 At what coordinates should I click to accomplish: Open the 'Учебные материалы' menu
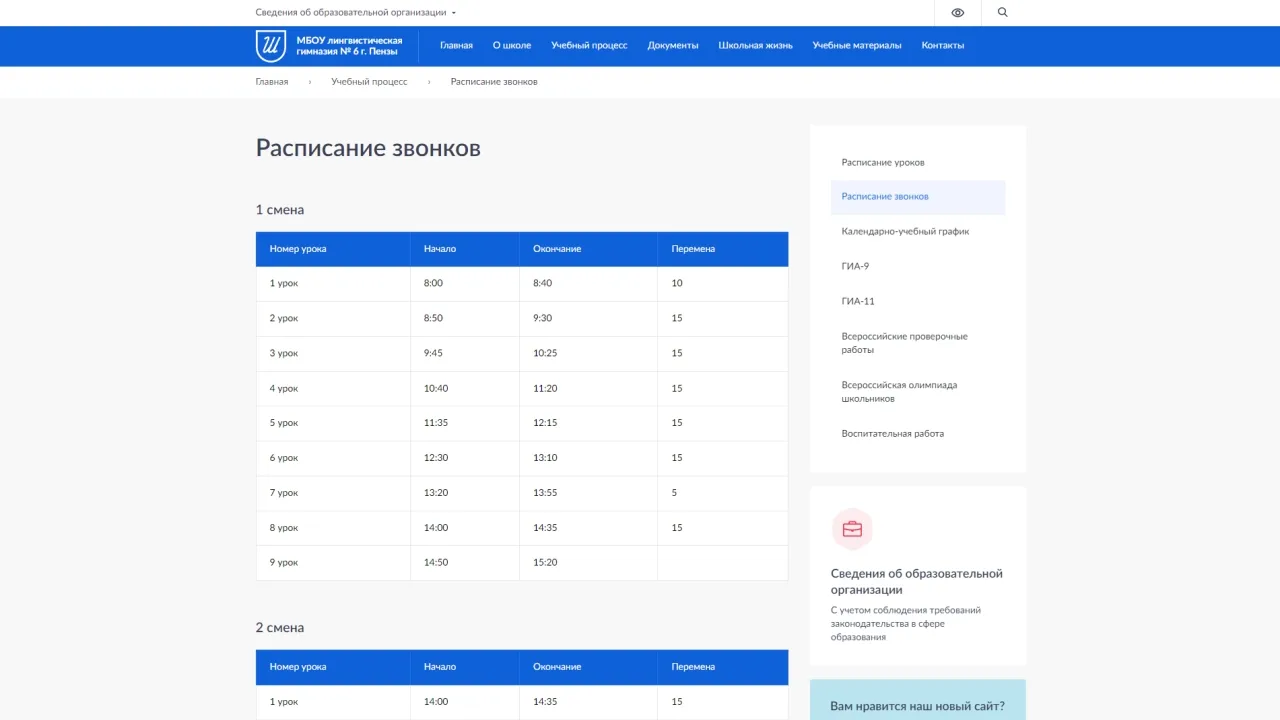click(857, 46)
